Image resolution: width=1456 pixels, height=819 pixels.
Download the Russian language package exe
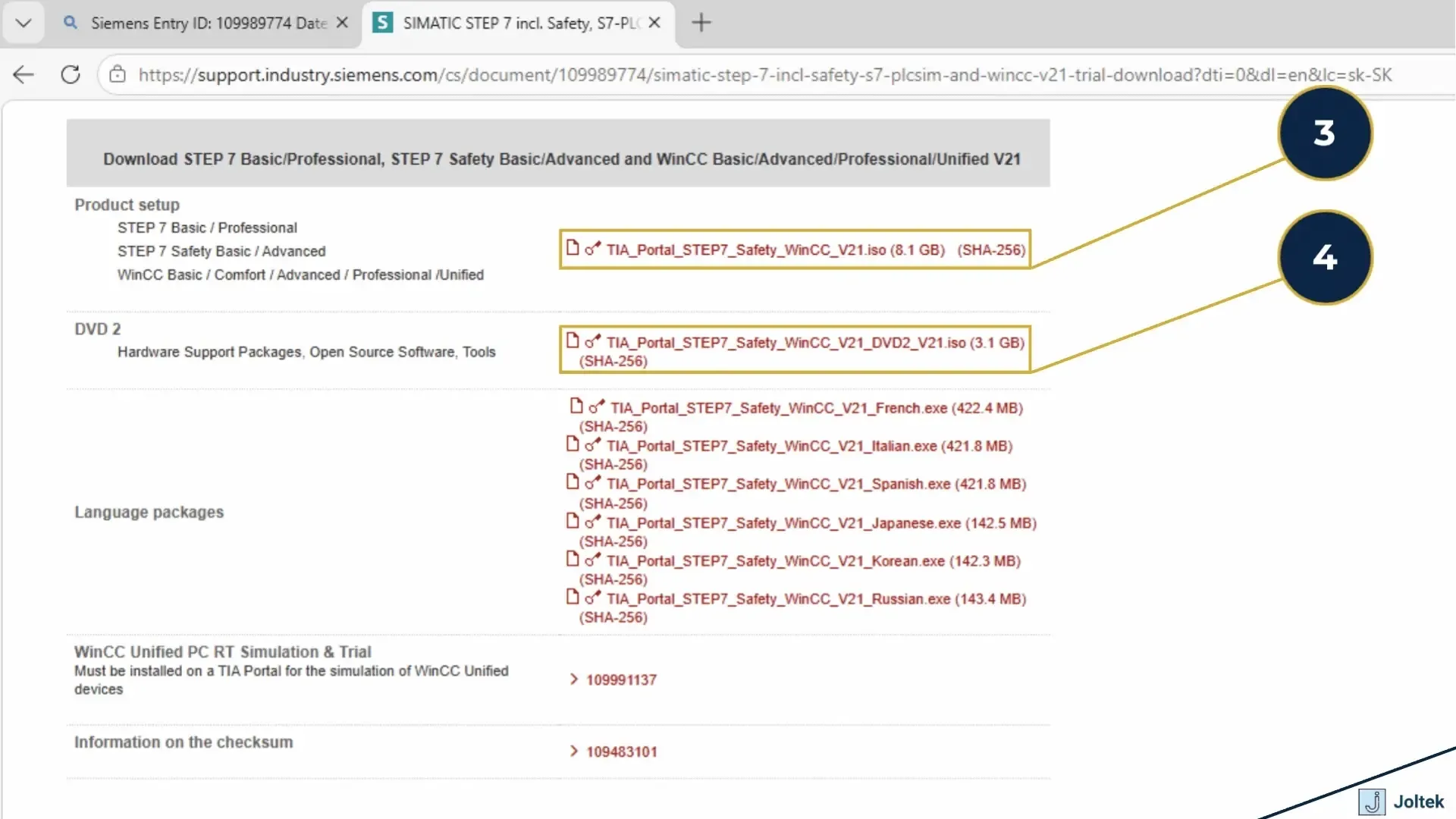816,599
